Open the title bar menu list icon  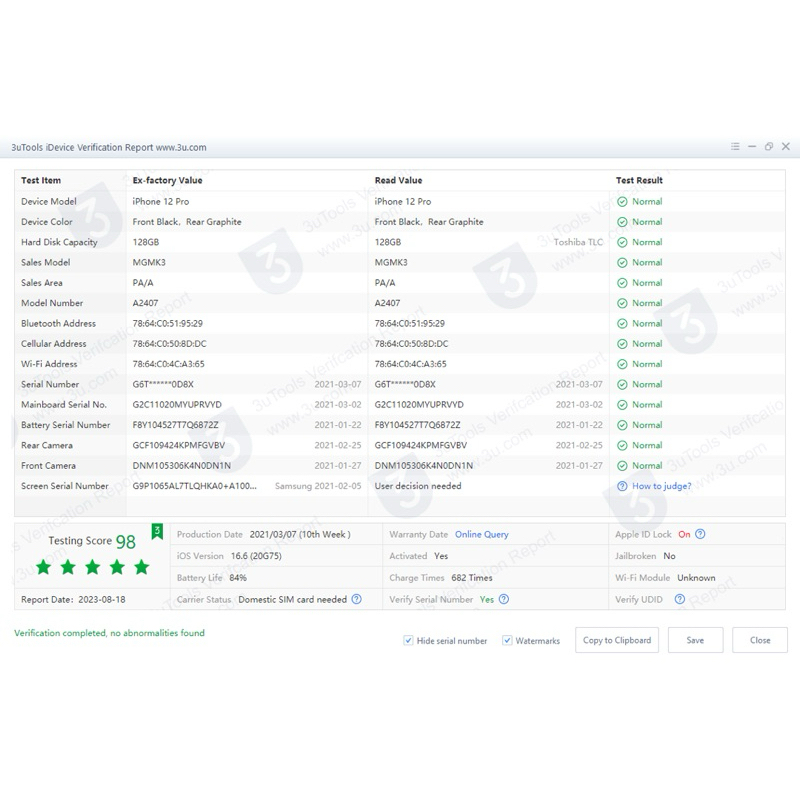pyautogui.click(x=736, y=147)
